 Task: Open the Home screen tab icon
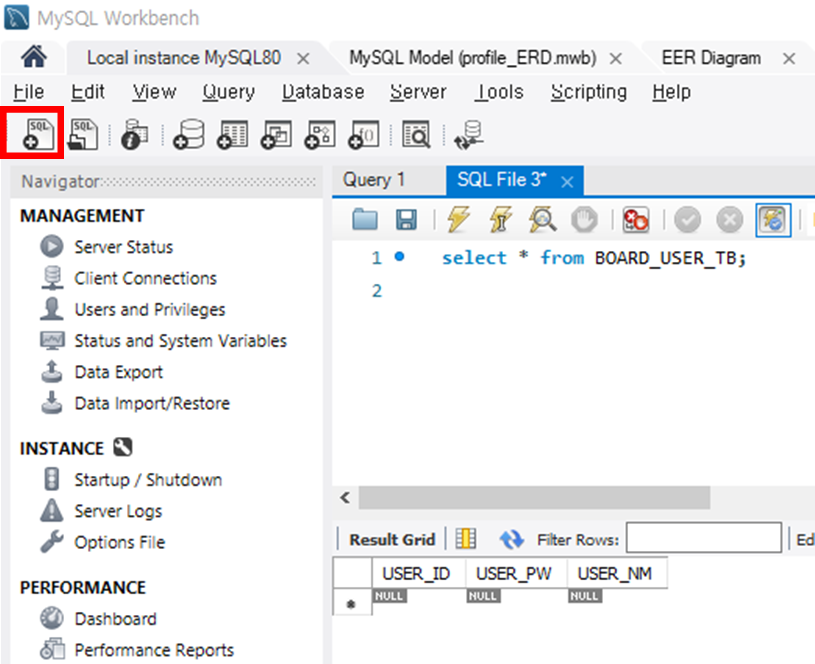34,57
